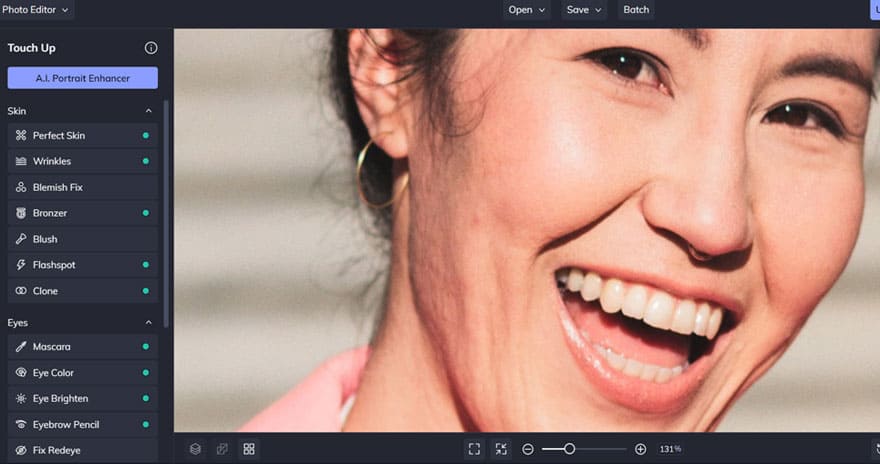Collapse the Eyes section

pyautogui.click(x=149, y=323)
